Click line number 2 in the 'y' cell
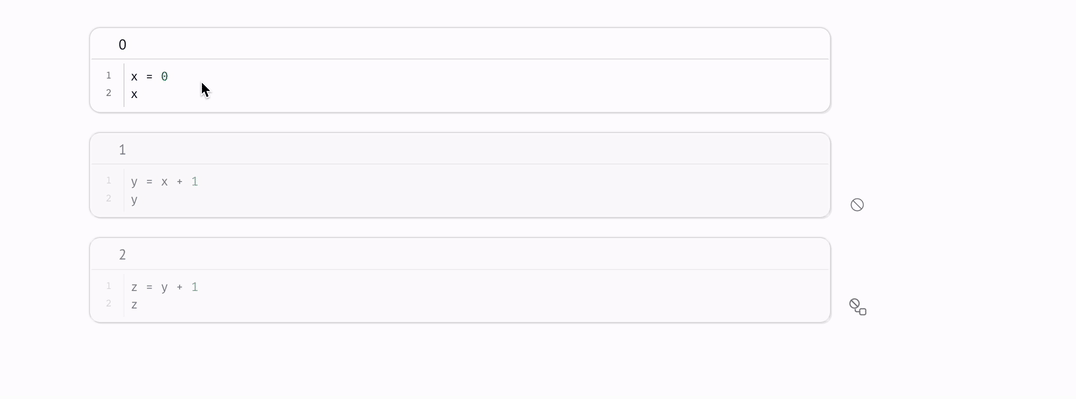Screen dimensions: 1076x399 point(108,198)
